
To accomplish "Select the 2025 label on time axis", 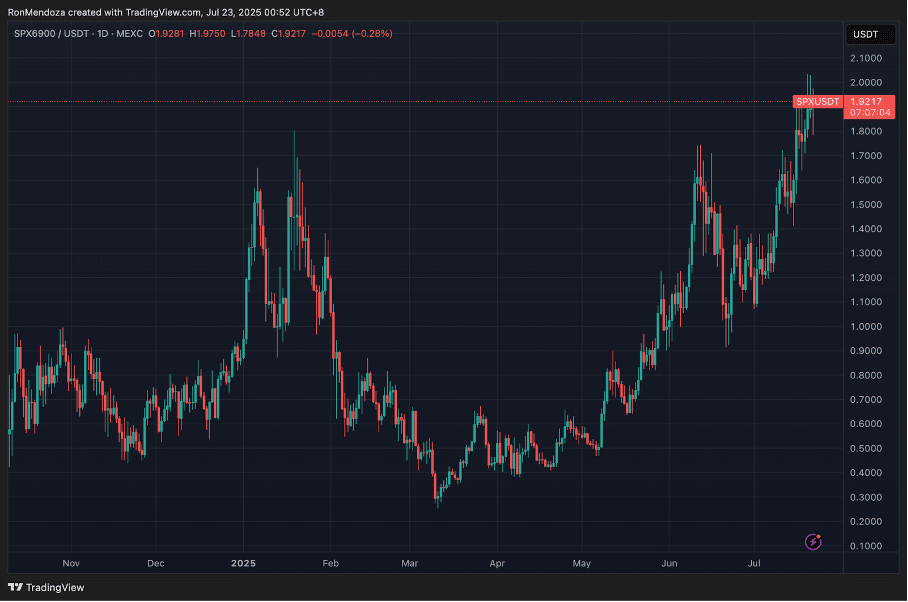I will (x=244, y=563).
